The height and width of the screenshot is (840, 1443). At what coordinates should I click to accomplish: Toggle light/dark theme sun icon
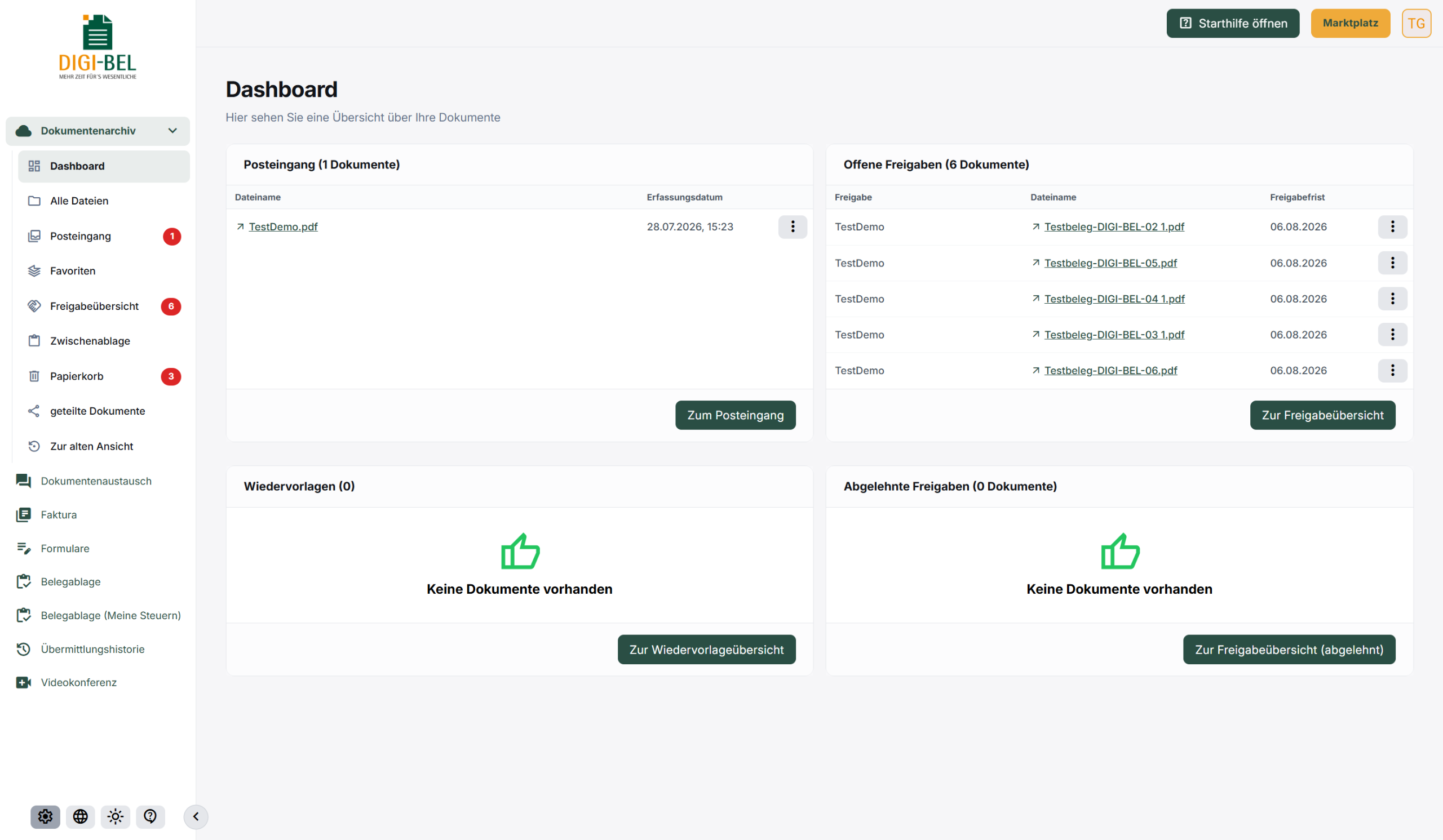pos(116,816)
